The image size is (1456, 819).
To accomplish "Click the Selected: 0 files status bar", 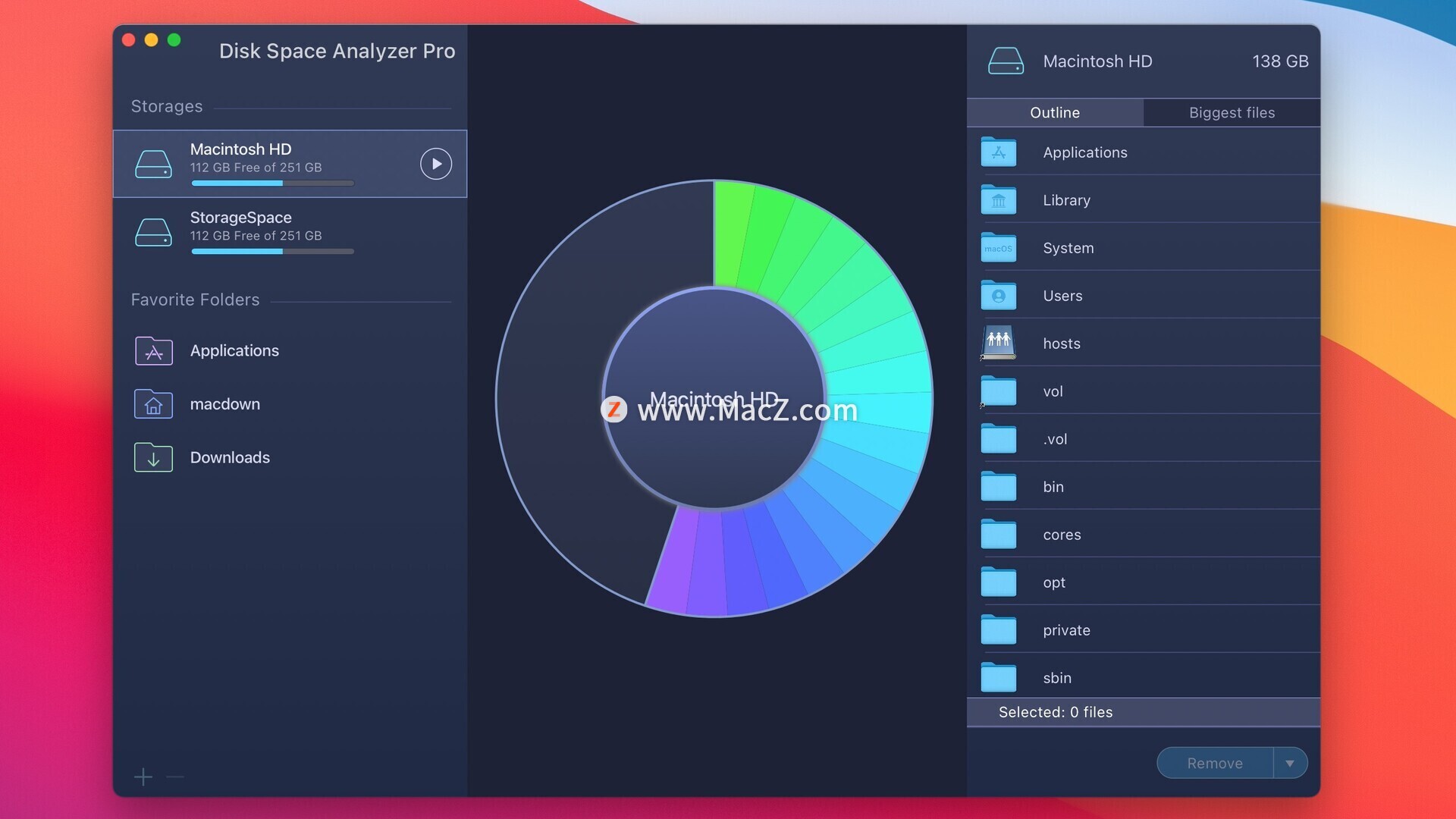I will [x=1144, y=712].
